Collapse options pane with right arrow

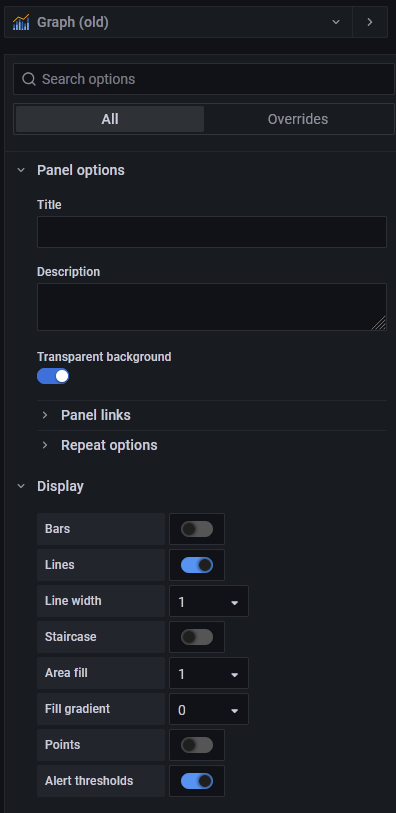coord(370,22)
